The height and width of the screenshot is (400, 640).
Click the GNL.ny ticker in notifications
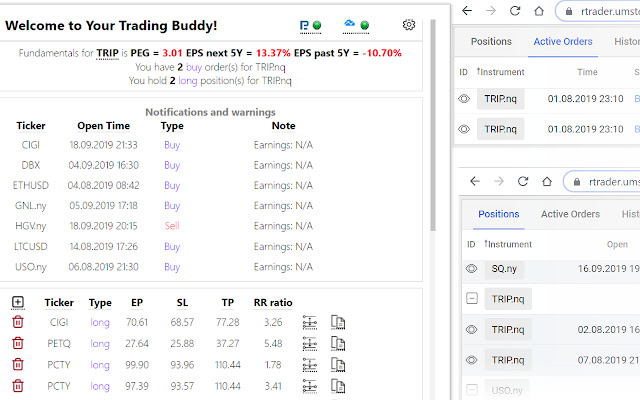pos(31,206)
